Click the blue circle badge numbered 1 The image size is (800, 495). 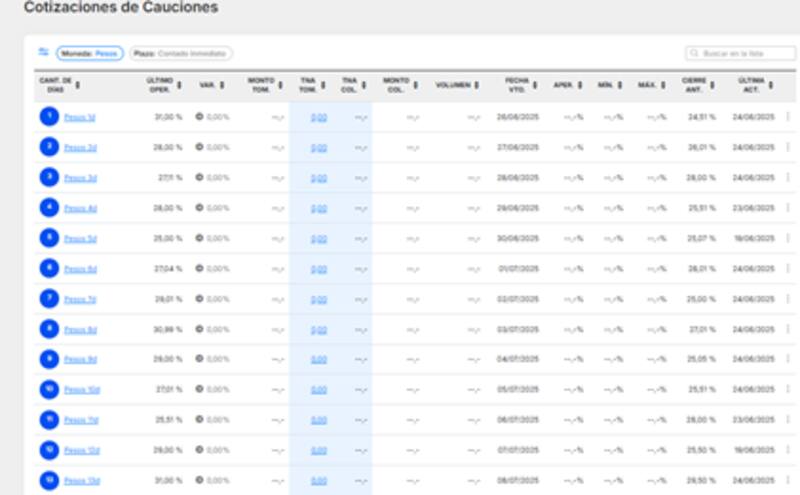(48, 117)
